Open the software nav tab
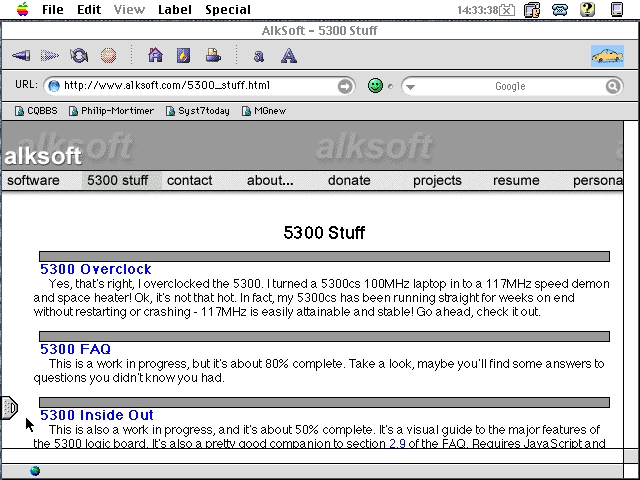The image size is (640, 480). (33, 180)
